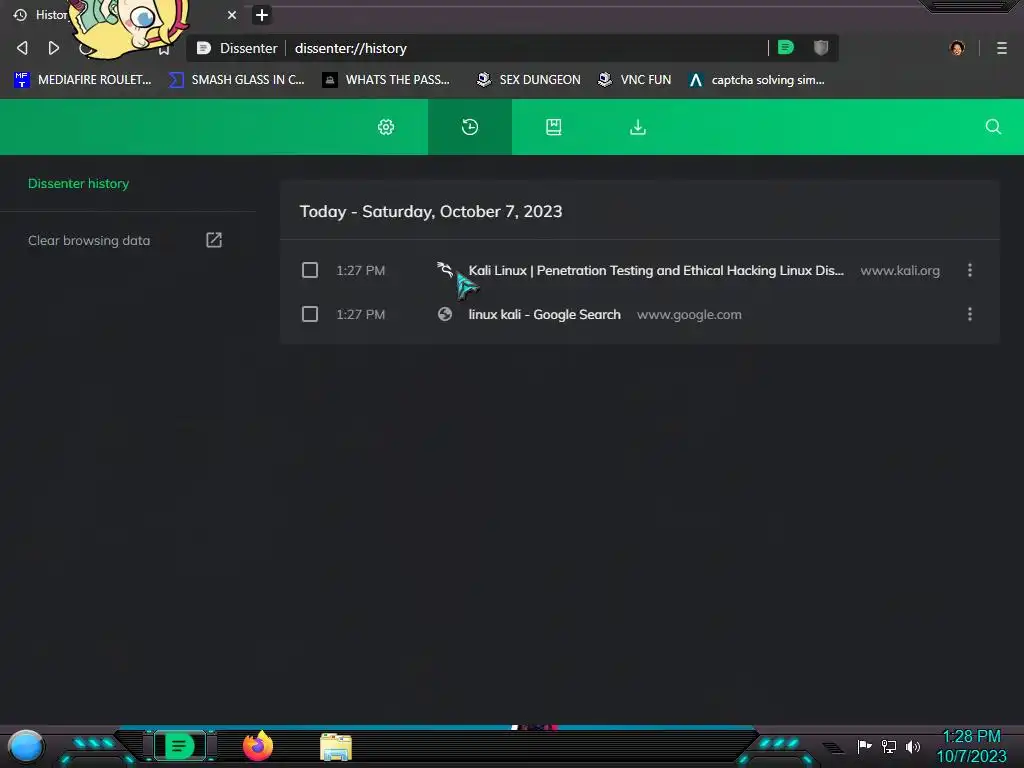Open the shield icon in address bar
1024x768 pixels.
[821, 47]
